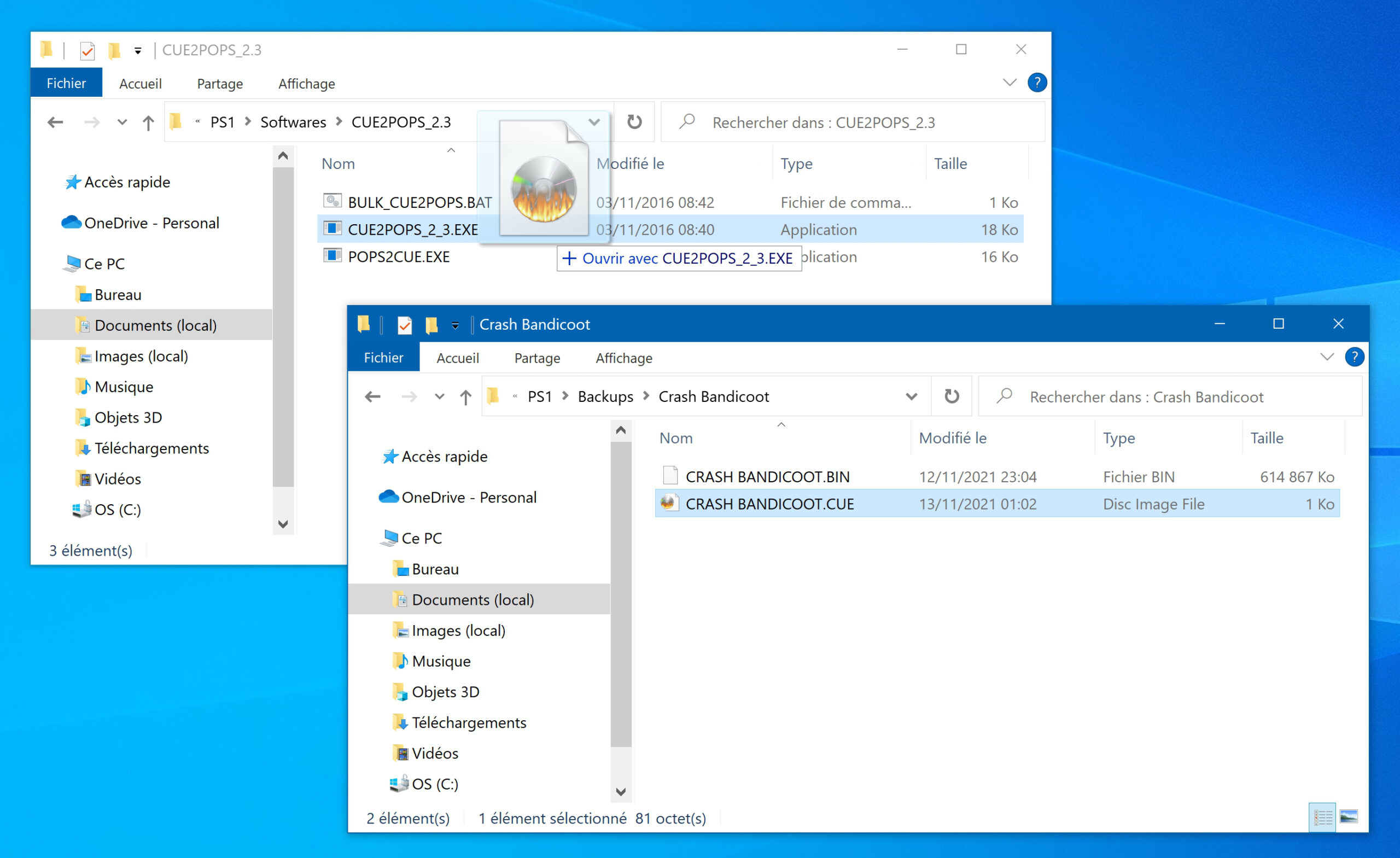Open help in Crash Bandicoot window
Viewport: 1400px width, 858px height.
click(x=1355, y=357)
